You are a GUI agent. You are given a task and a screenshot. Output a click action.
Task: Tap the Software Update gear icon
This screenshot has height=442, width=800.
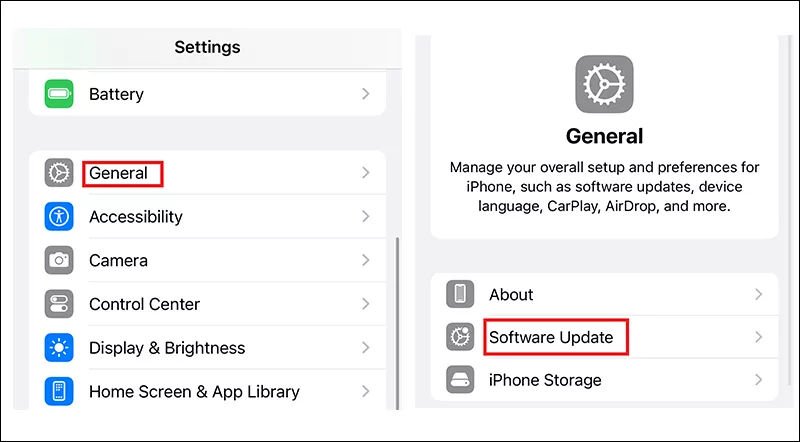(x=460, y=337)
